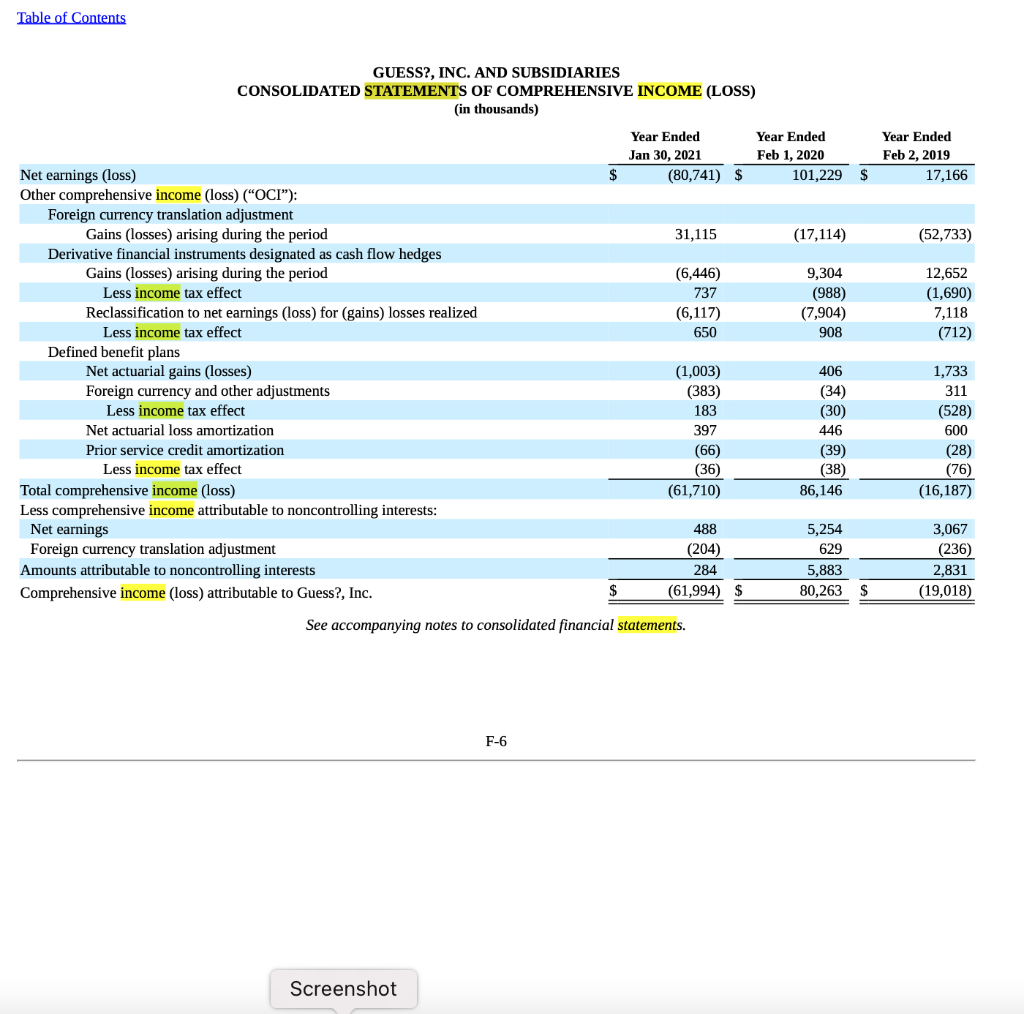Select the Year Ended Feb 2, 2019 header
The width and height of the screenshot is (1024, 1014).
[915, 145]
